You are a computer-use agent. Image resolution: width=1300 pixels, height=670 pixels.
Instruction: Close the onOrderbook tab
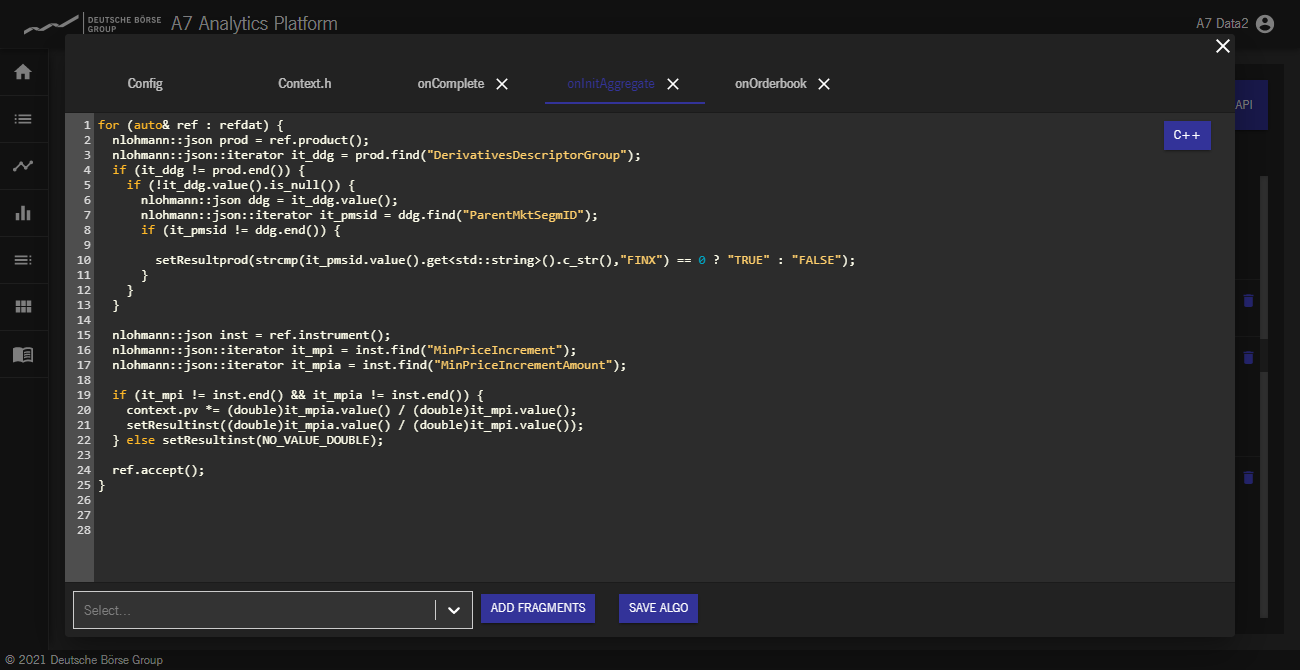point(824,84)
